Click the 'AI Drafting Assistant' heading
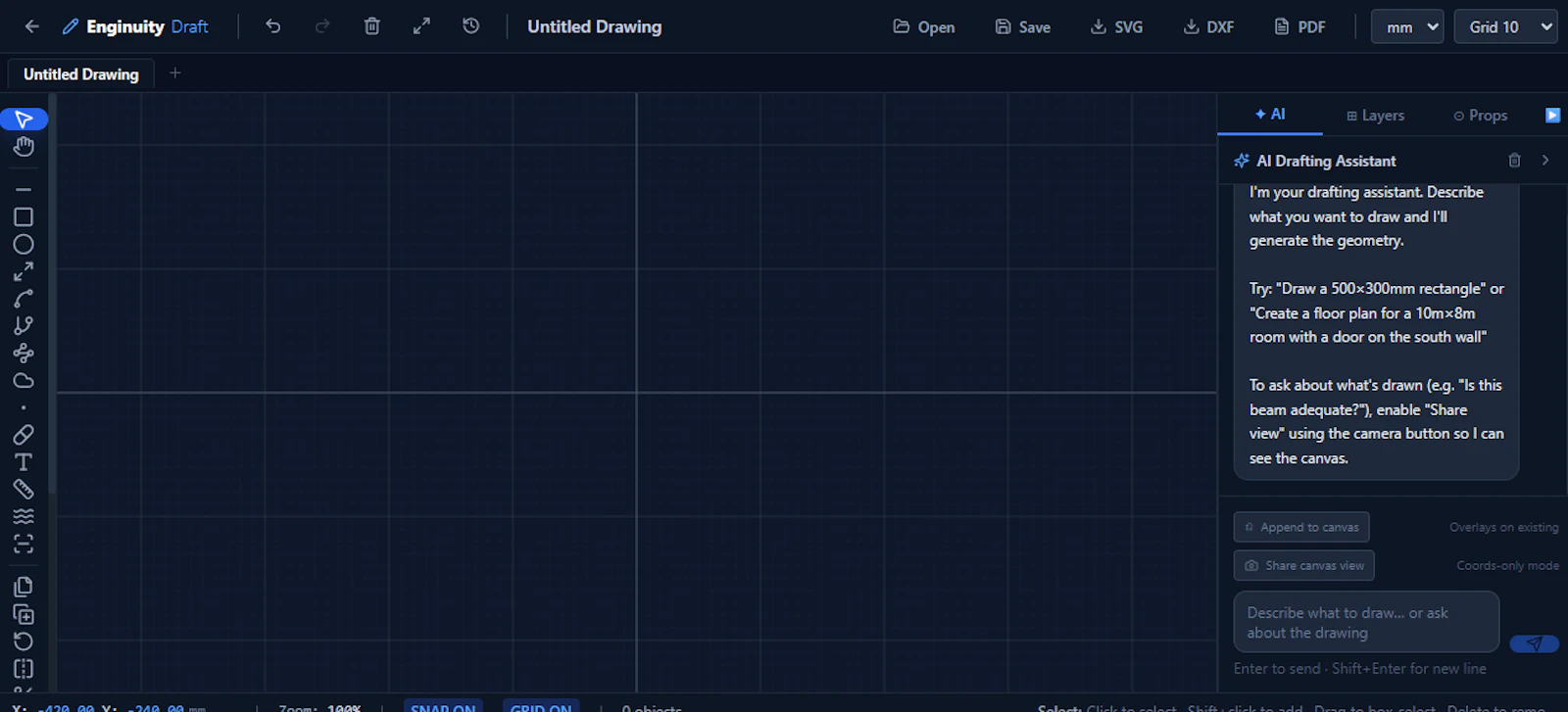Image resolution: width=1568 pixels, height=712 pixels. pos(1326,161)
